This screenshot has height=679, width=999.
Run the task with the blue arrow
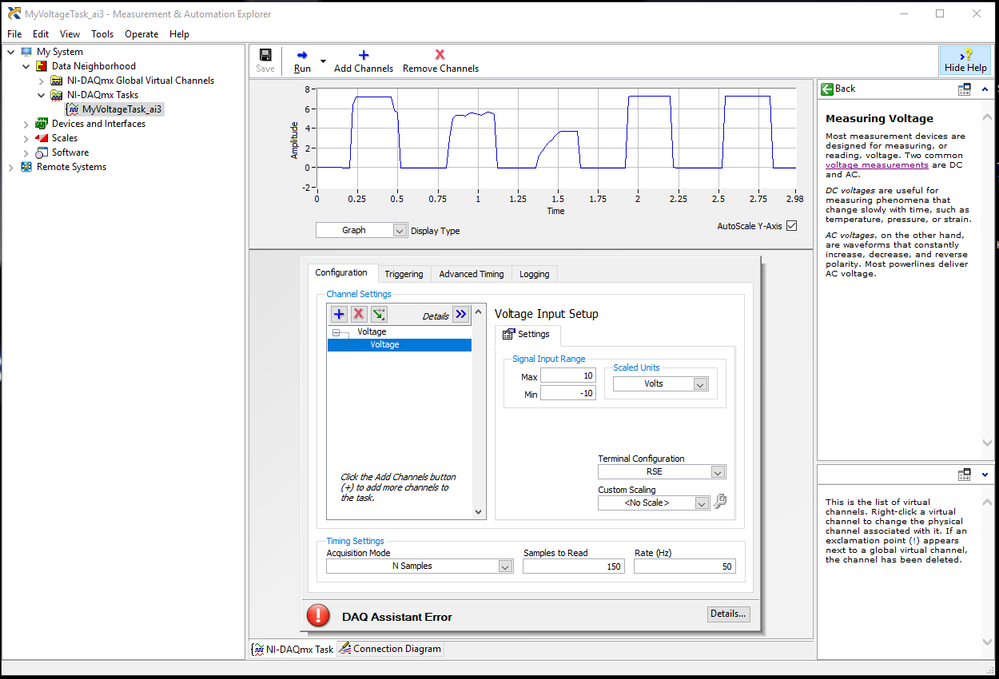pyautogui.click(x=302, y=55)
